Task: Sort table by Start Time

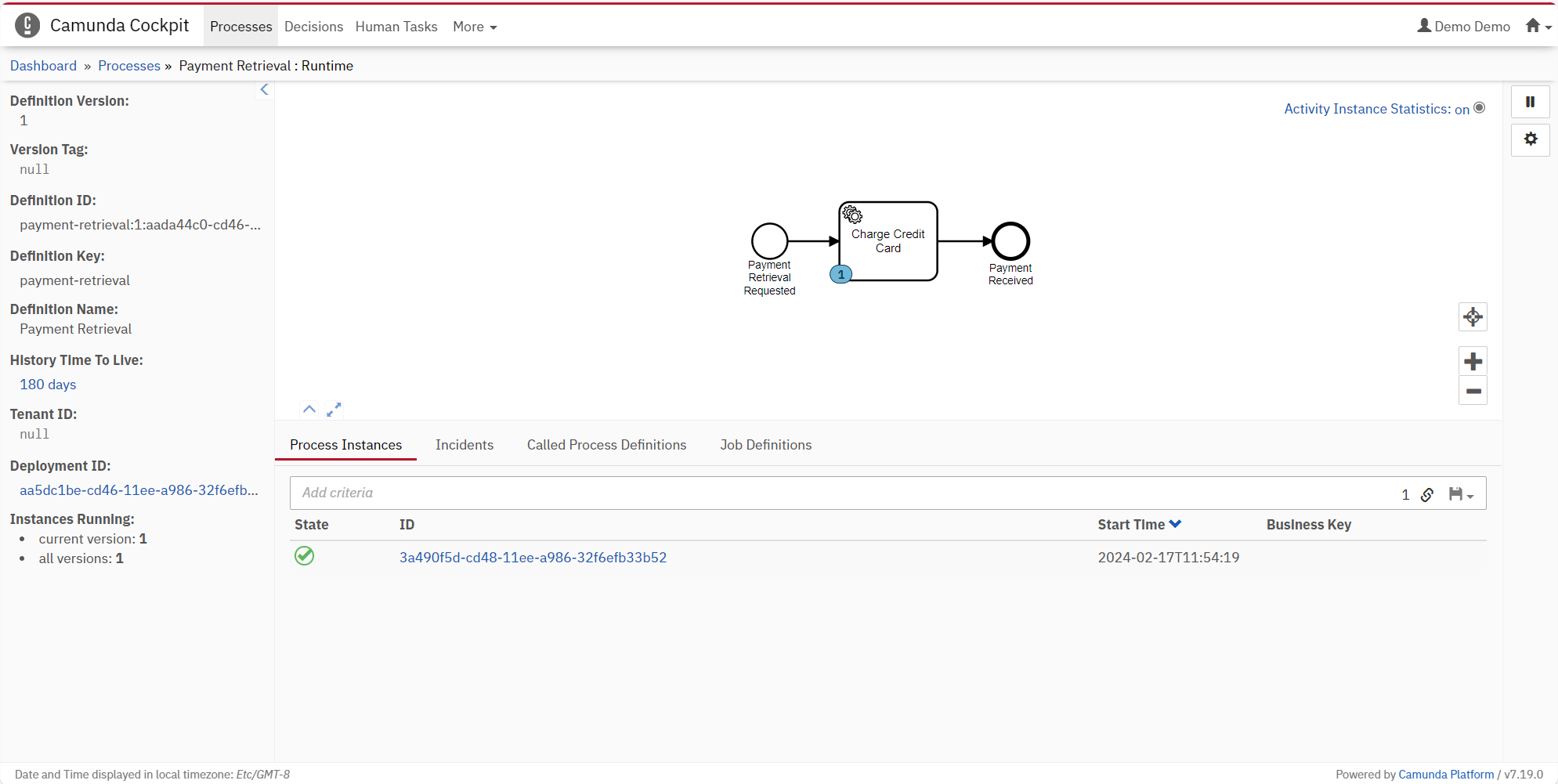Action: (1139, 525)
